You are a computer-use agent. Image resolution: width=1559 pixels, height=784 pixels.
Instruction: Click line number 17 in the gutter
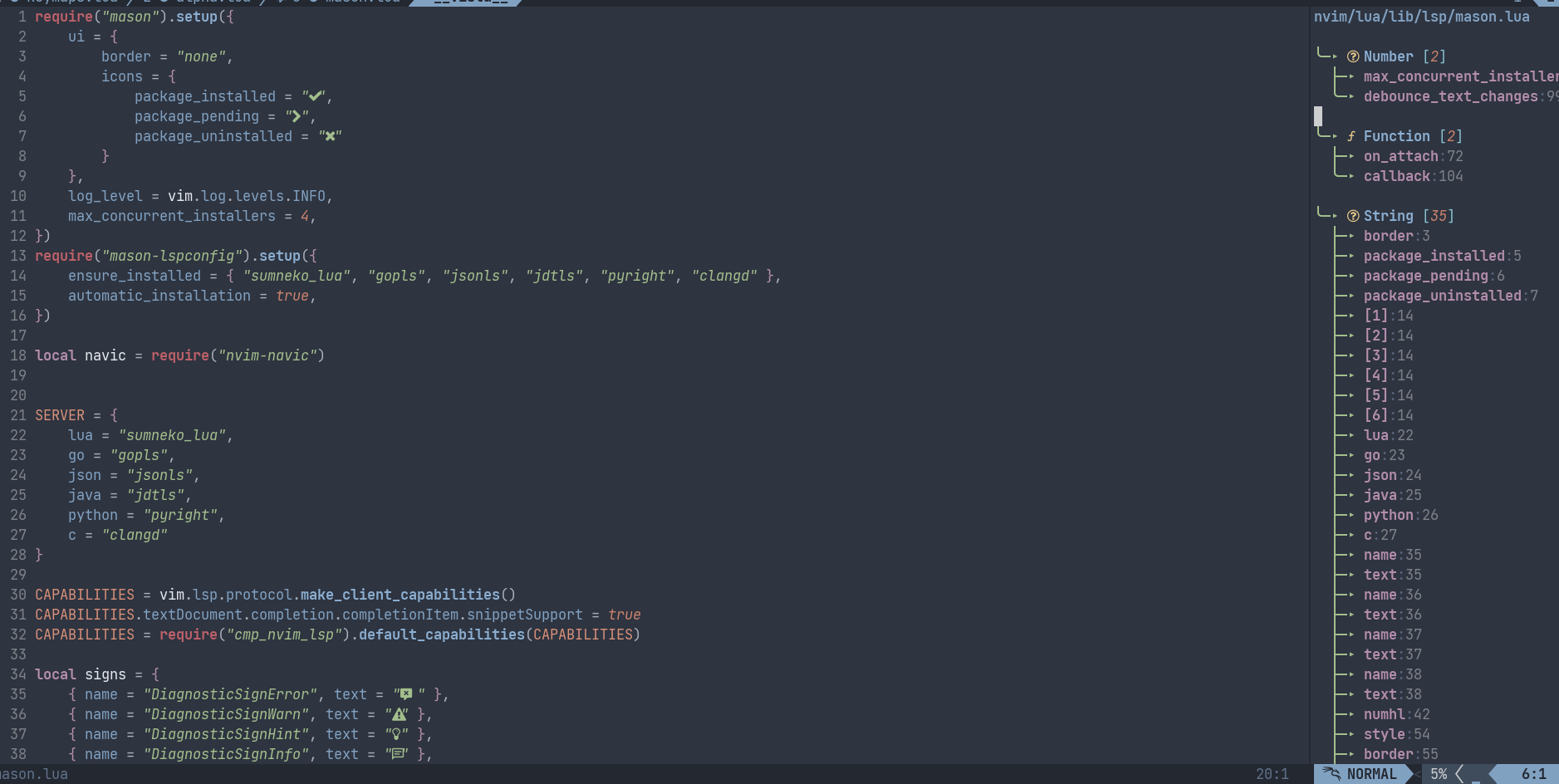(18, 336)
